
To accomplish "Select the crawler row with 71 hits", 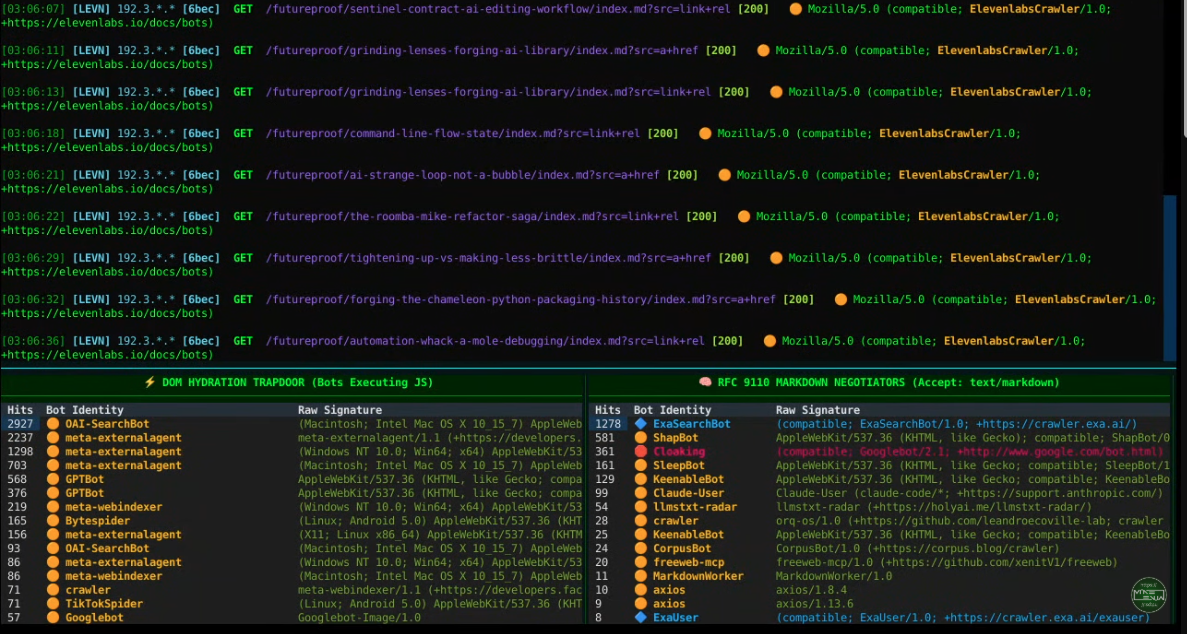I will (293, 590).
